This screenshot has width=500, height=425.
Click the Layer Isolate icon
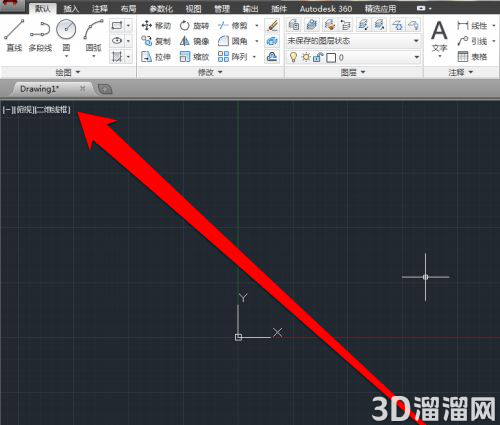[x=363, y=25]
